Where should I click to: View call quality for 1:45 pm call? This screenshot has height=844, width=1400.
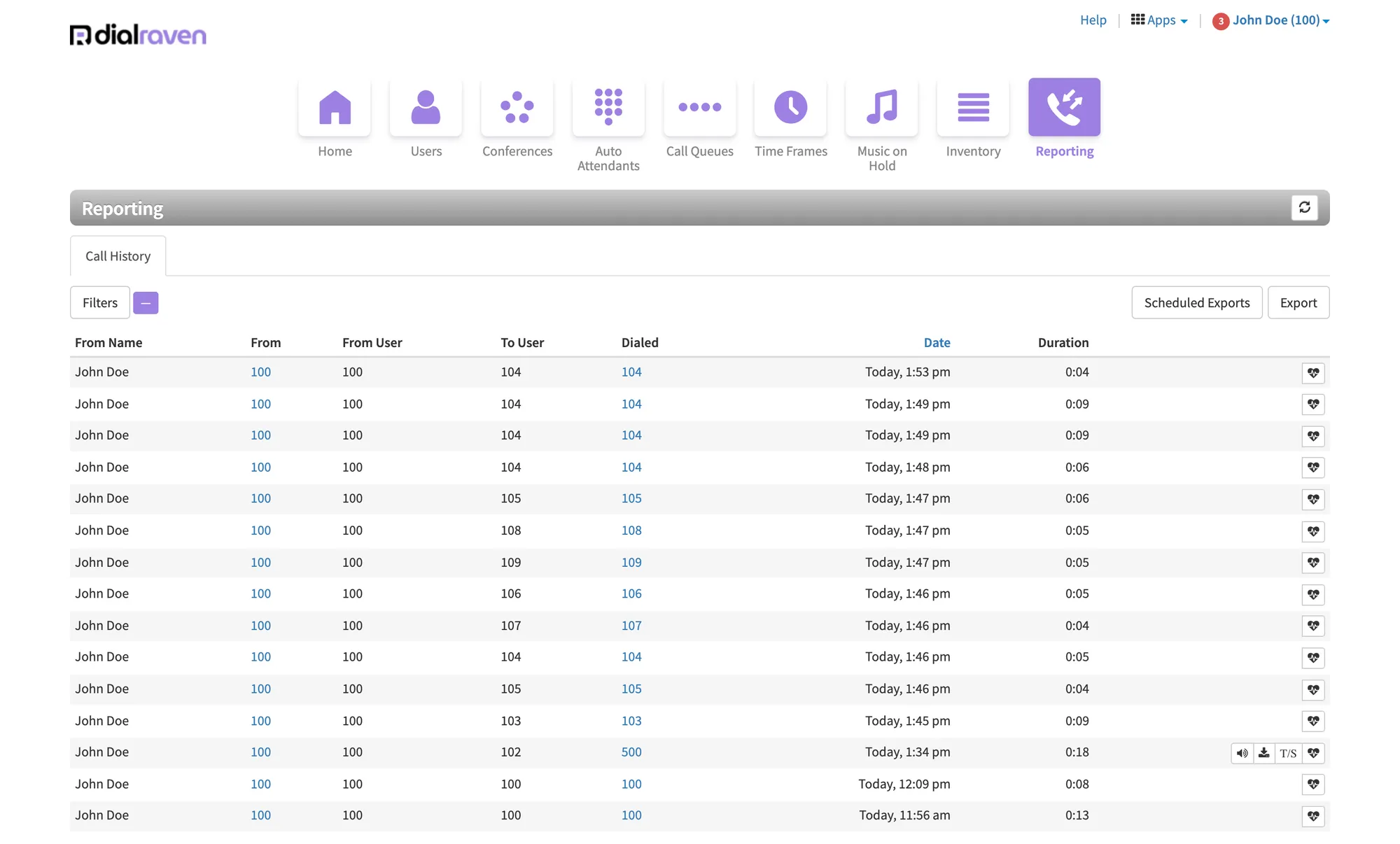tap(1313, 722)
